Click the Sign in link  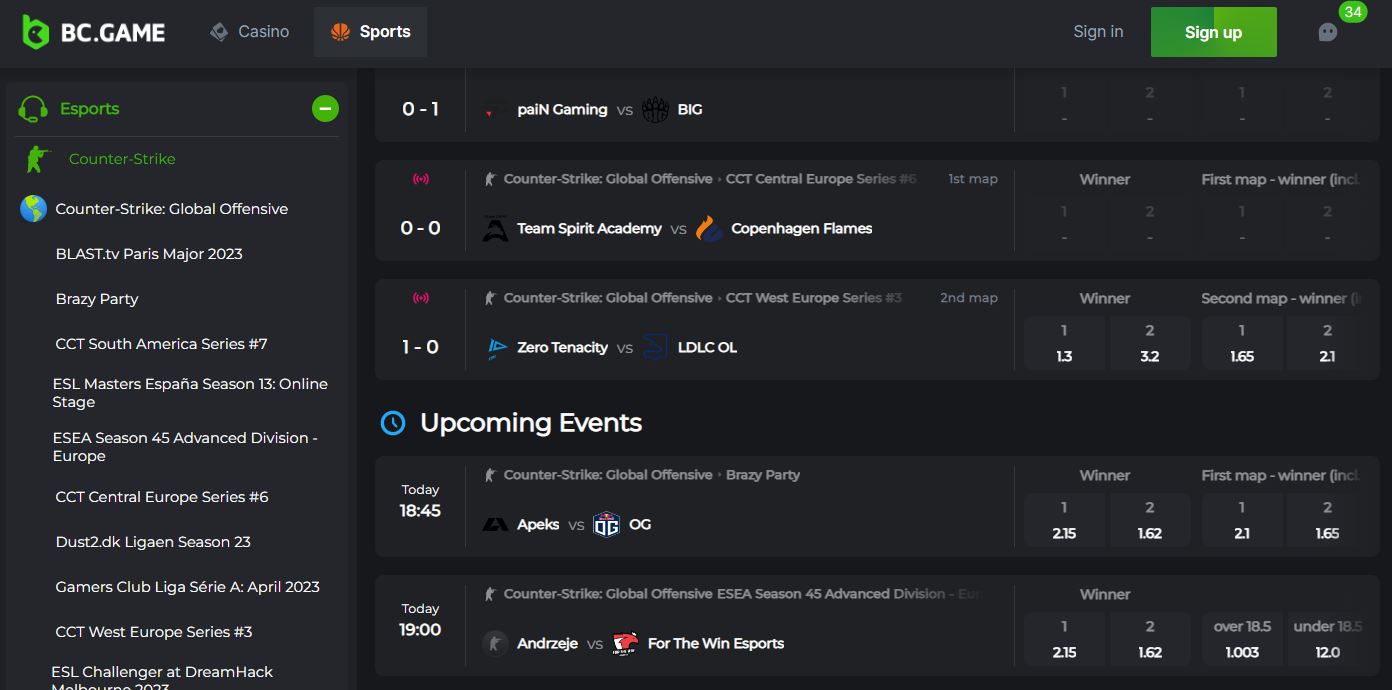click(x=1098, y=32)
